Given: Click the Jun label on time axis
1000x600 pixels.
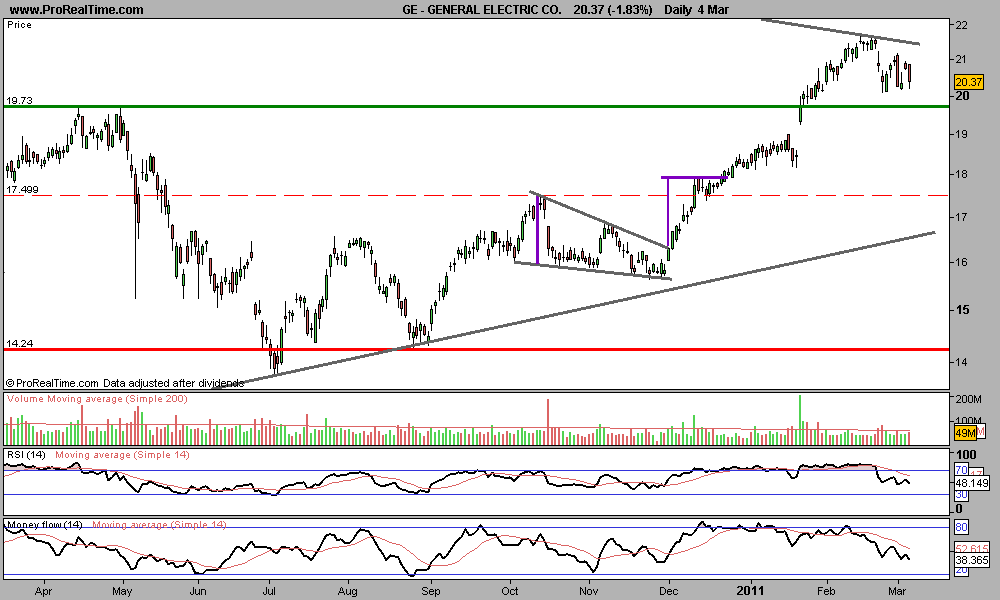Looking at the screenshot, I should click(x=198, y=591).
